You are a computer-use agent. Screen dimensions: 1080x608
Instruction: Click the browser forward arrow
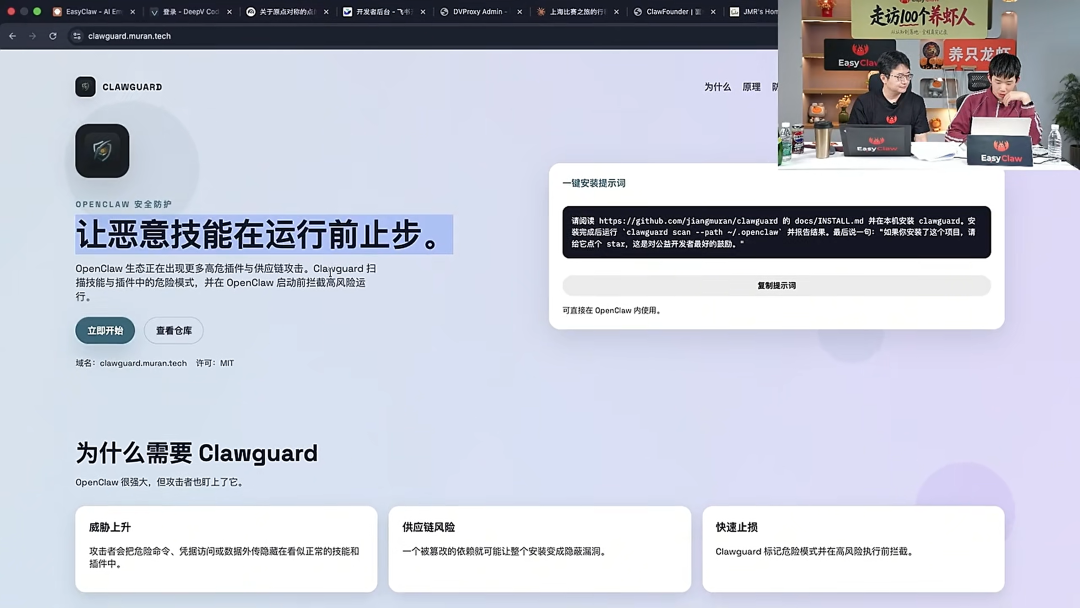pyautogui.click(x=32, y=36)
